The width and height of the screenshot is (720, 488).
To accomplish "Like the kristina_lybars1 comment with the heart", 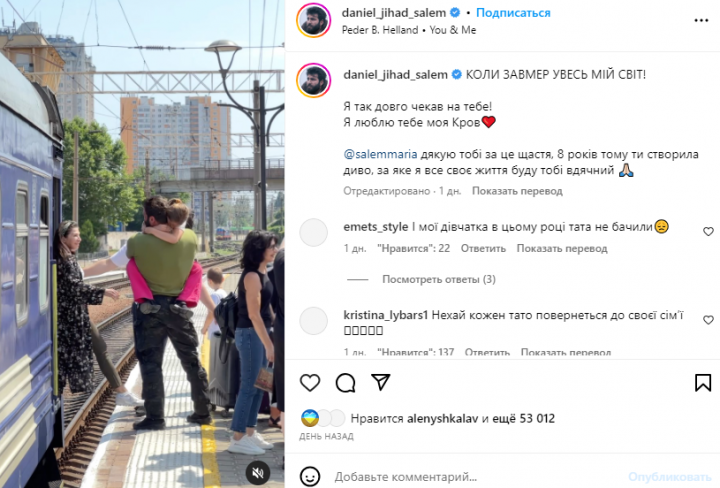I will [708, 320].
